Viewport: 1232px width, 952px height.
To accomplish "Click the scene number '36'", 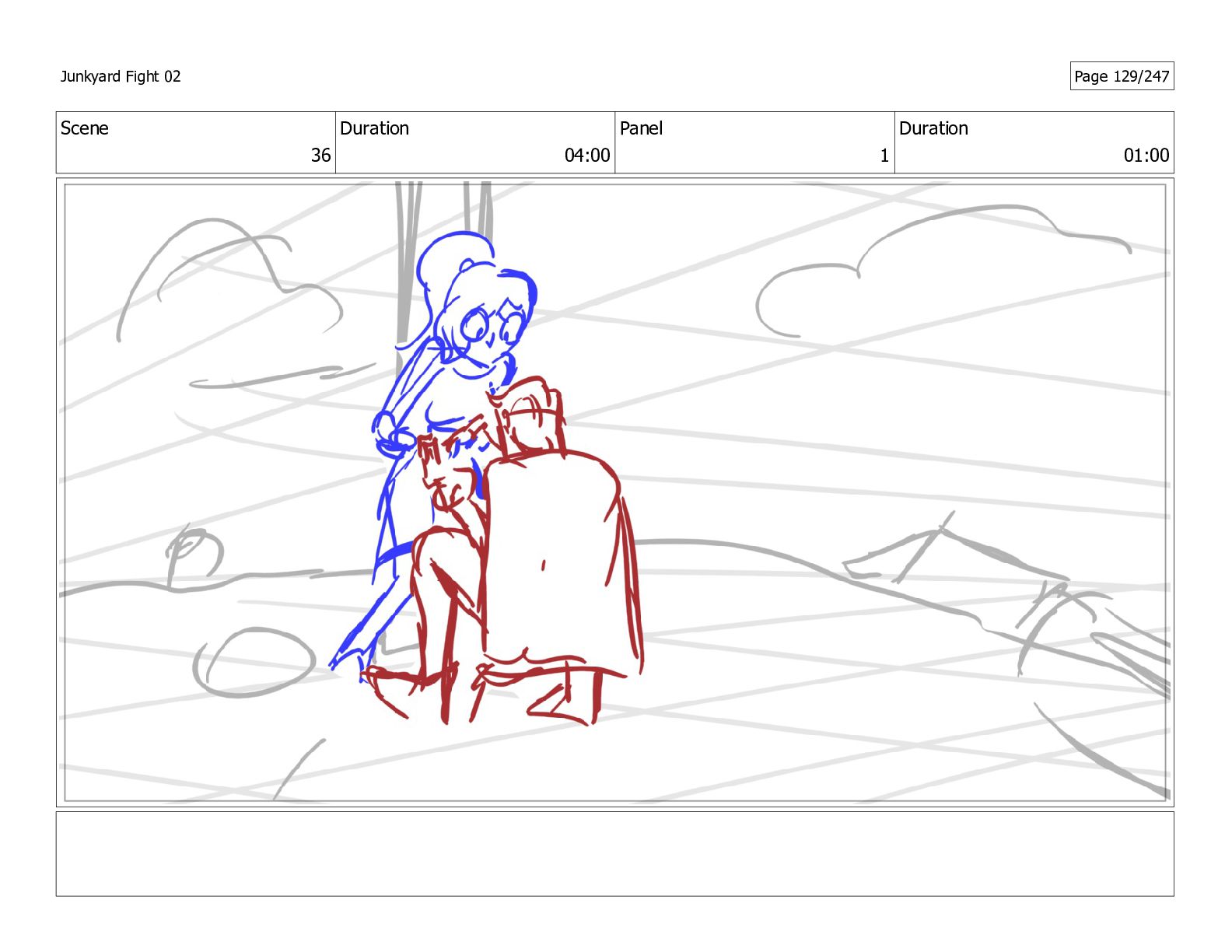I will pyautogui.click(x=320, y=156).
